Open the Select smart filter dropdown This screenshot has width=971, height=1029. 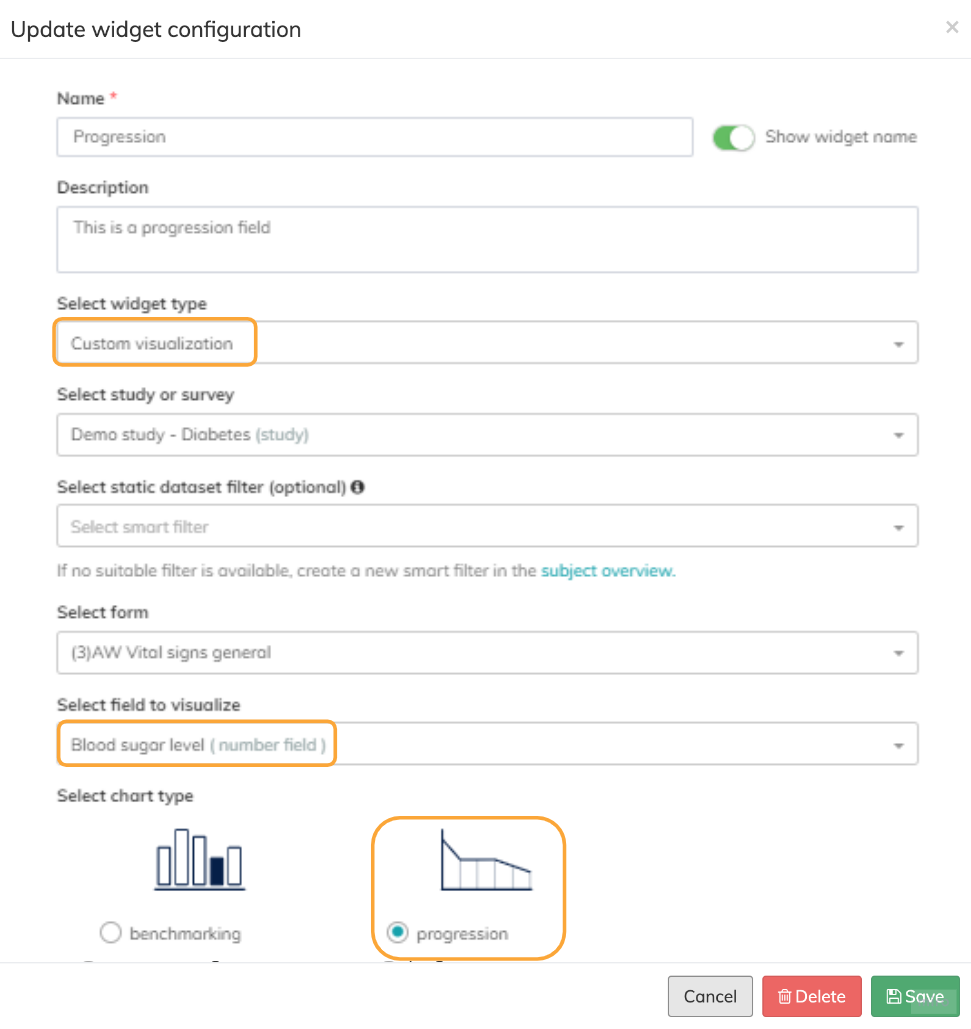(x=487, y=526)
